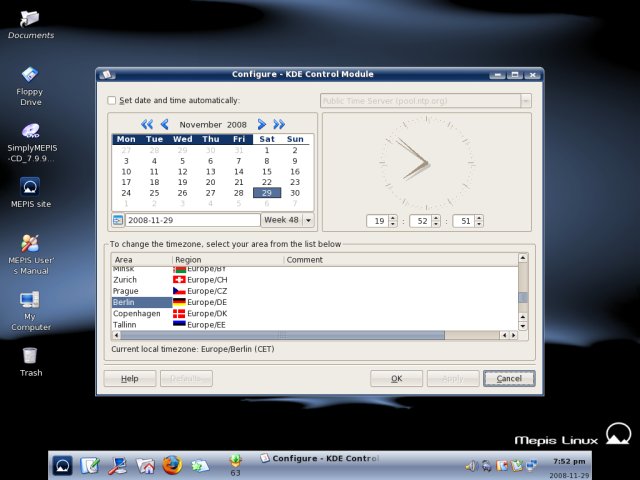This screenshot has width=640, height=480.
Task: Select Copenhagen in the timezone list
Action: (x=141, y=313)
